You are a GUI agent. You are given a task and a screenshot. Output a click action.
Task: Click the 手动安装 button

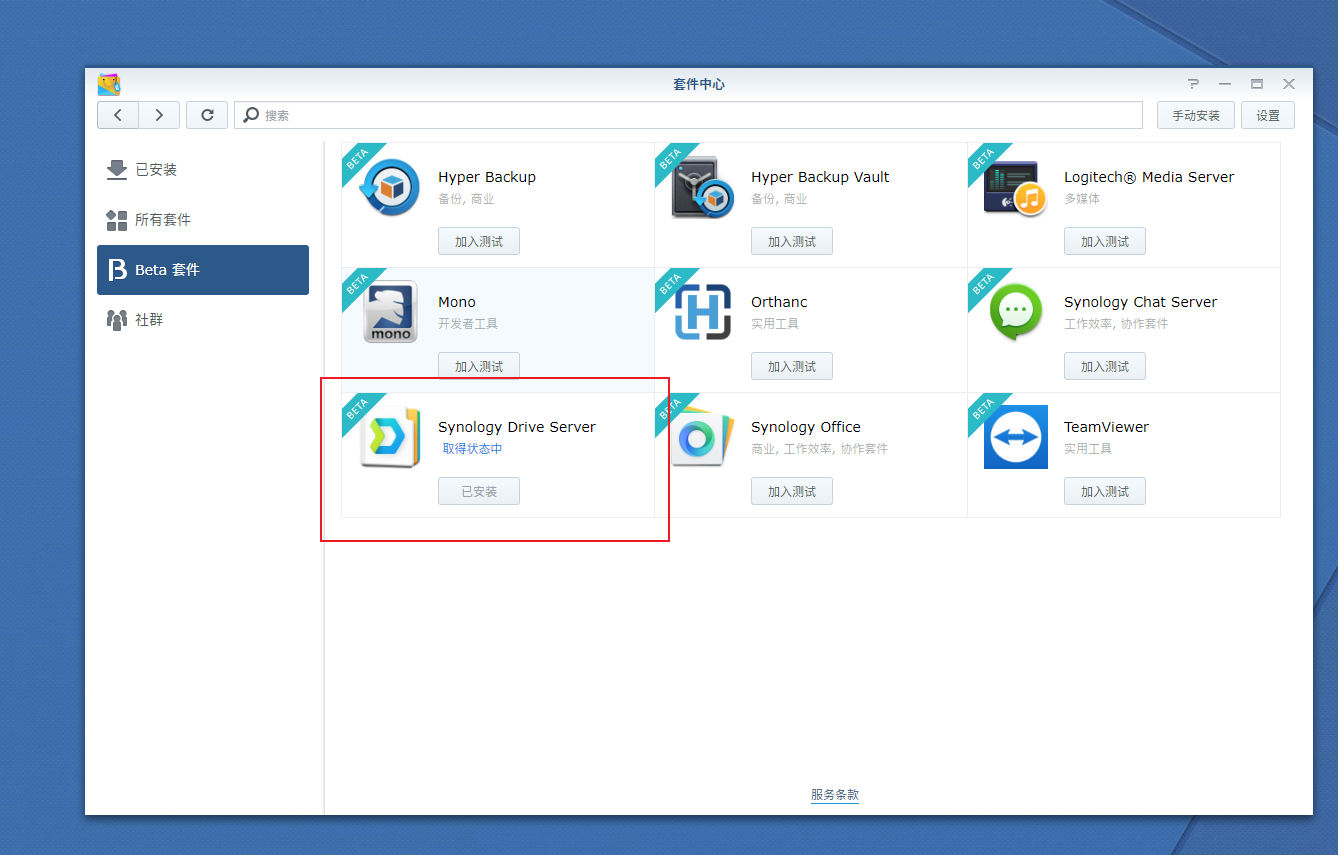click(x=1196, y=115)
